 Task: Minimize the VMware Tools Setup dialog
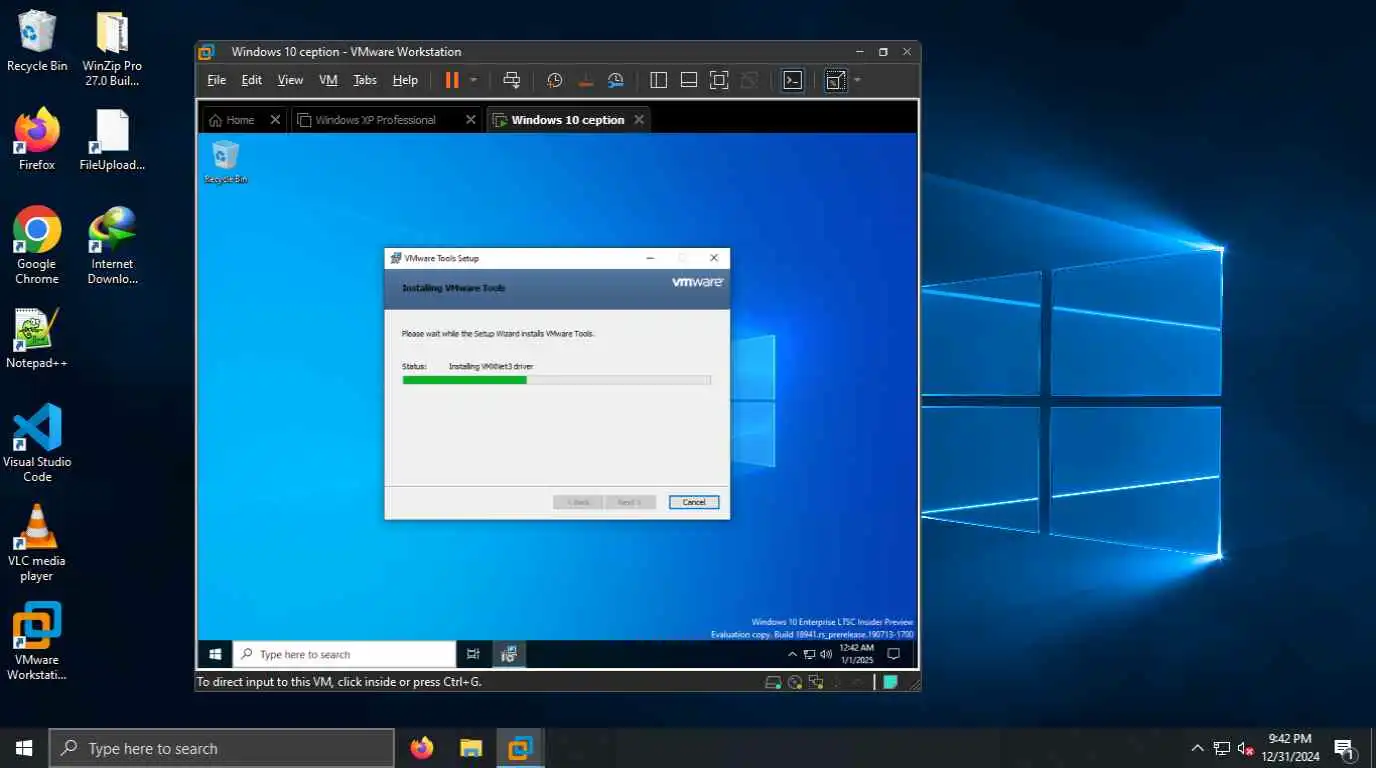(x=650, y=258)
